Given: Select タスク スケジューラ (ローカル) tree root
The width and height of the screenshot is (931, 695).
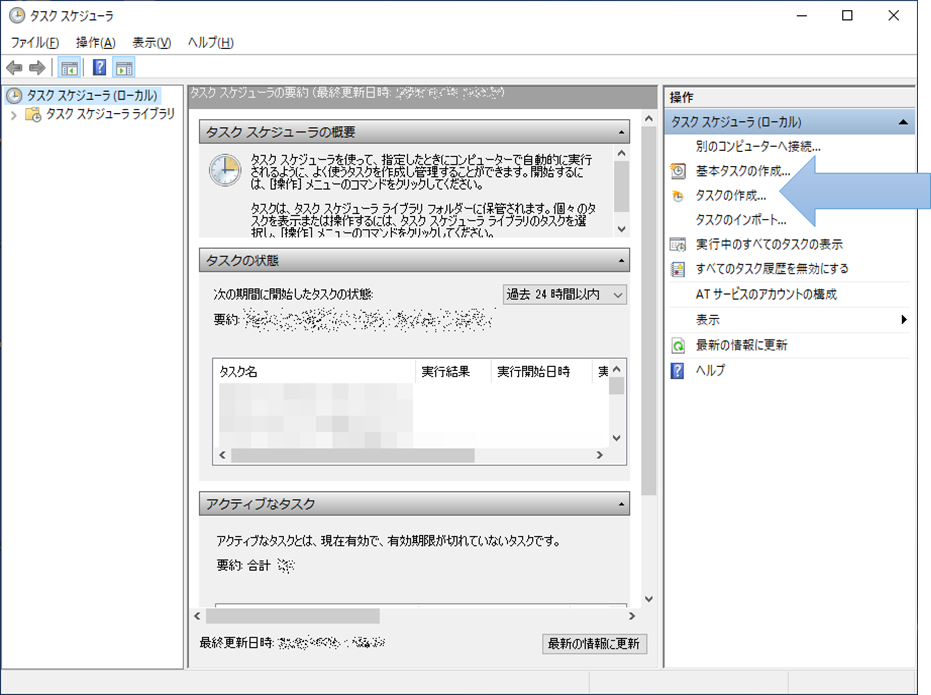Looking at the screenshot, I should [91, 96].
